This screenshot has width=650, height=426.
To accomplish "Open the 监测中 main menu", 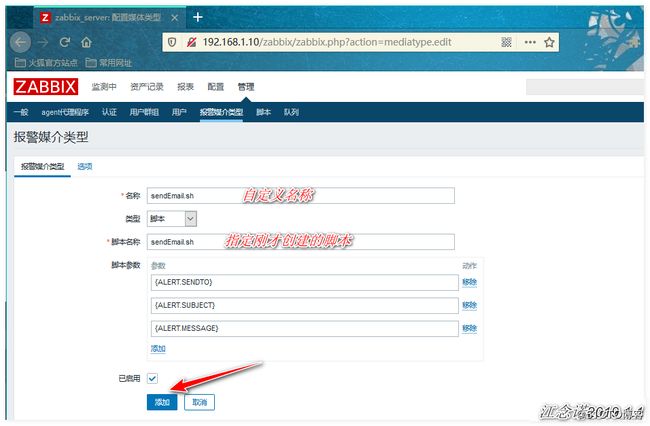I will tap(104, 87).
